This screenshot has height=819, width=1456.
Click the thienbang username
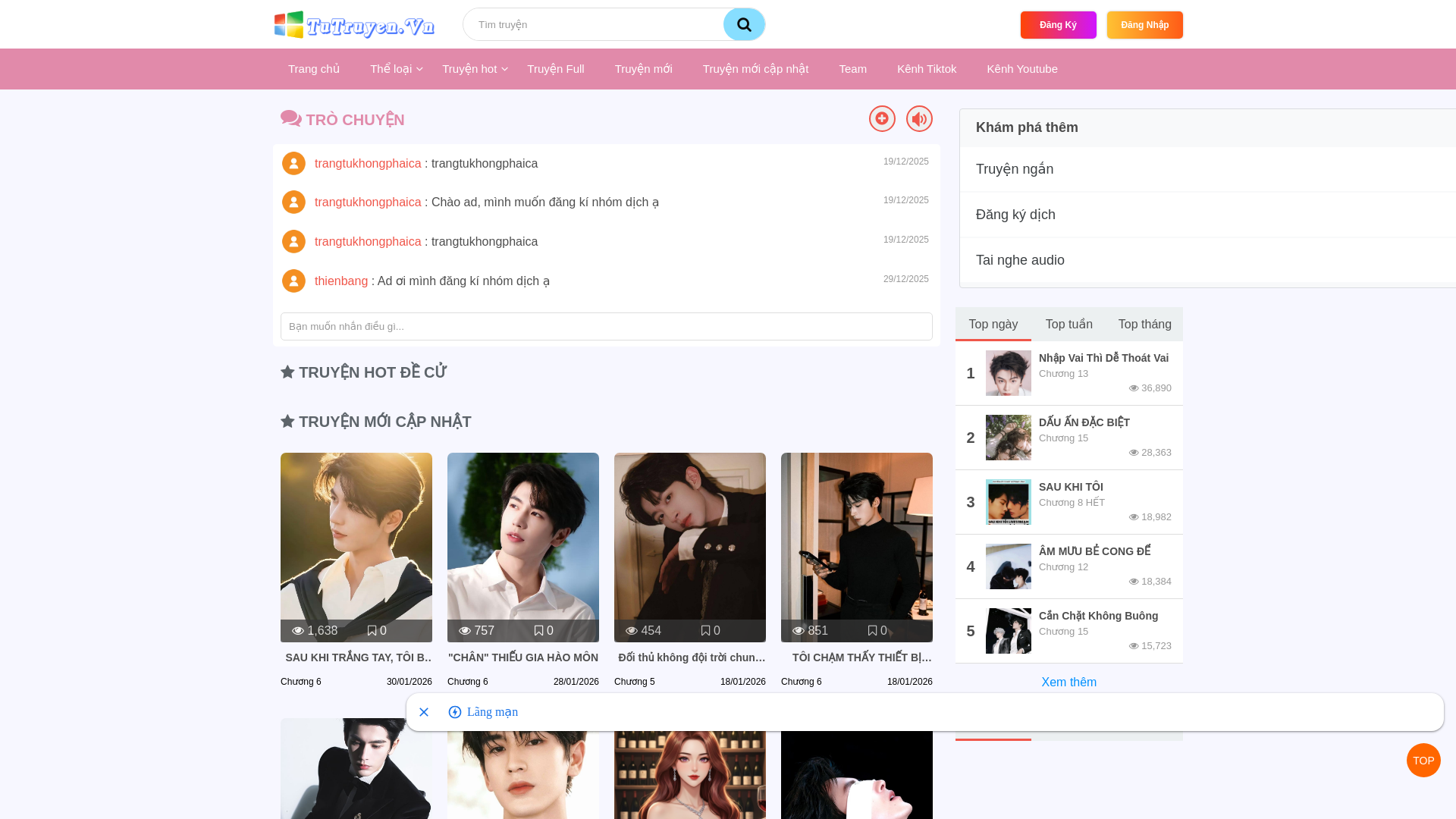341,281
